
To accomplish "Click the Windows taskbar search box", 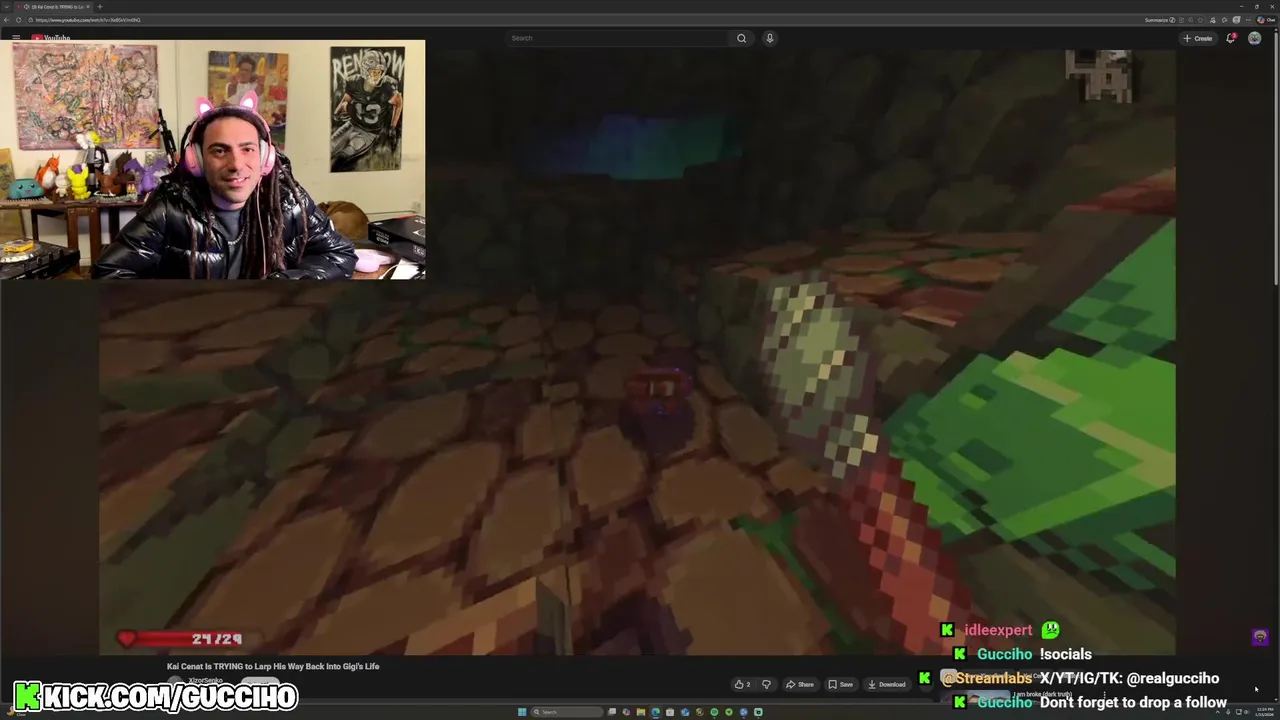I will point(566,712).
